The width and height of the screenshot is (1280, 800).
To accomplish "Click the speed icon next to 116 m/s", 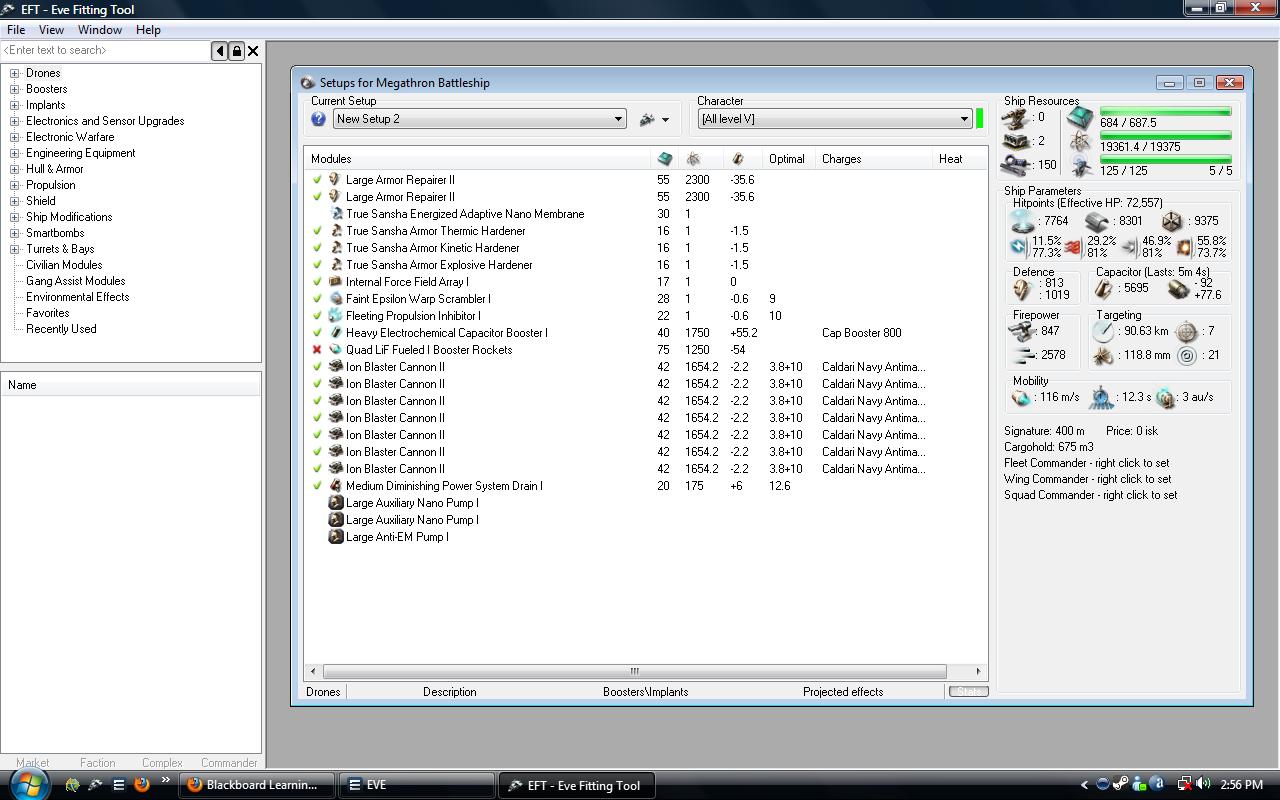I will [x=1021, y=398].
